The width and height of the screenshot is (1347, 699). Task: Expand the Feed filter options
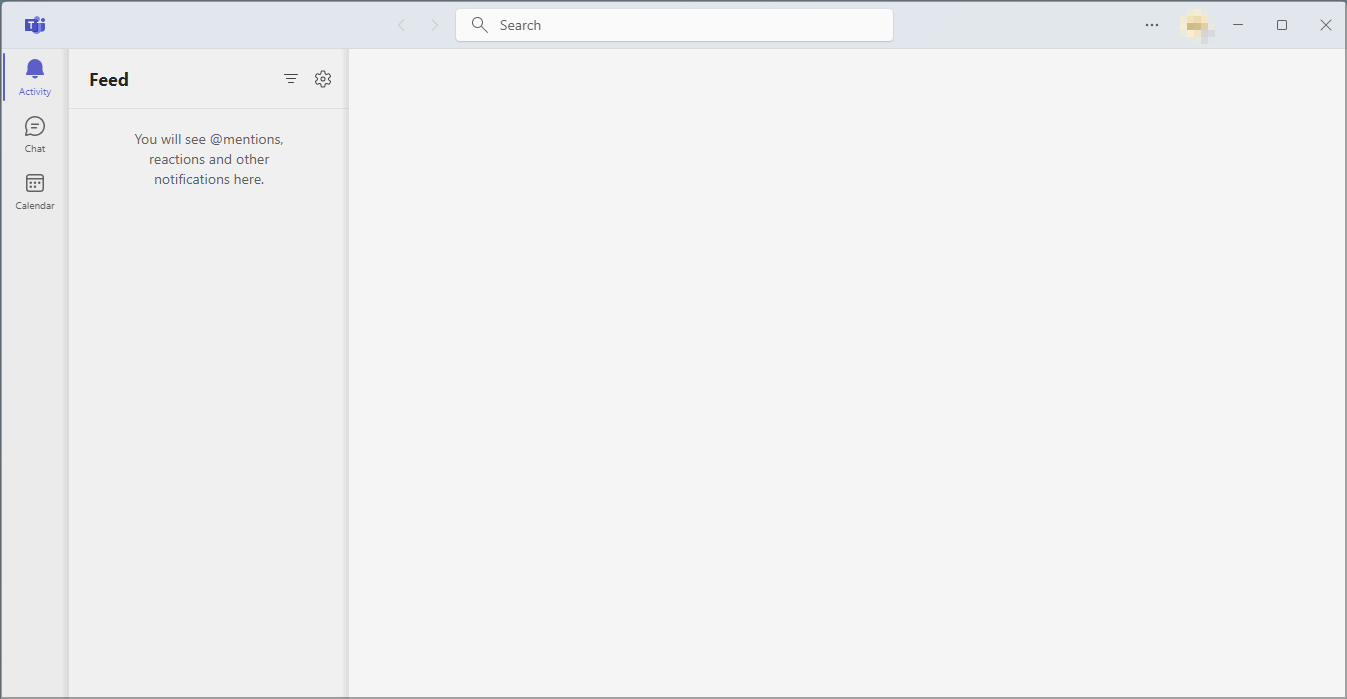point(291,78)
